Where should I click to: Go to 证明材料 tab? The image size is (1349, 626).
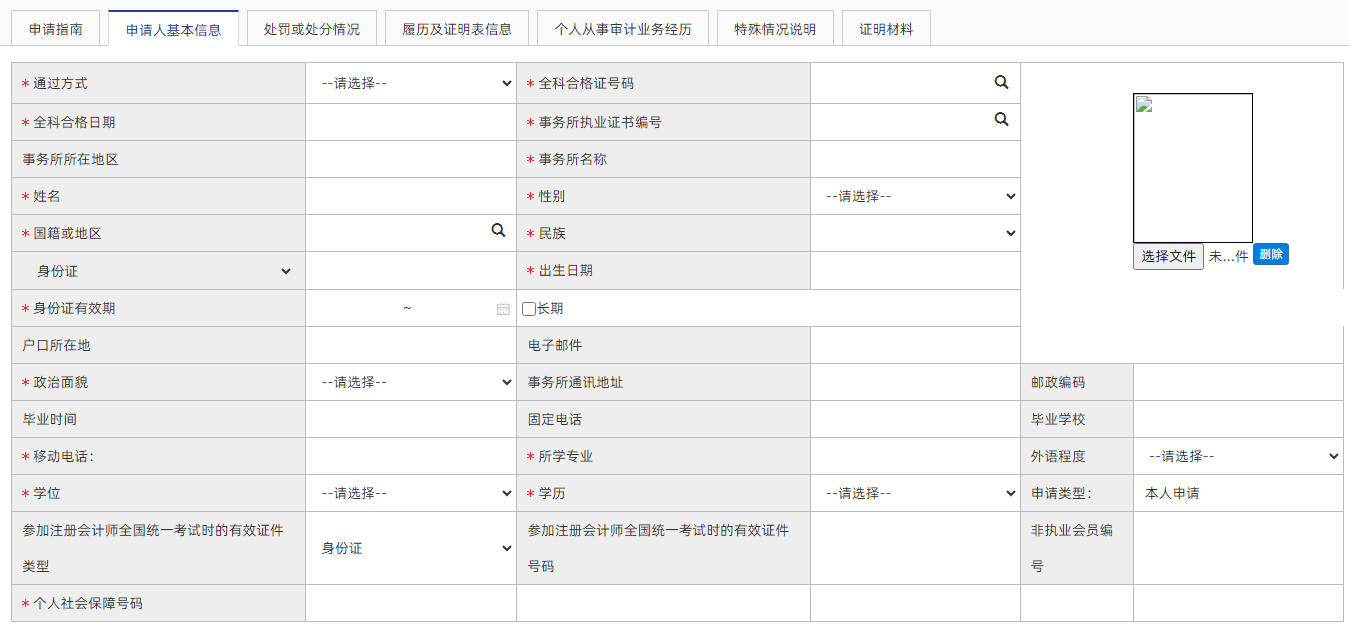point(886,29)
